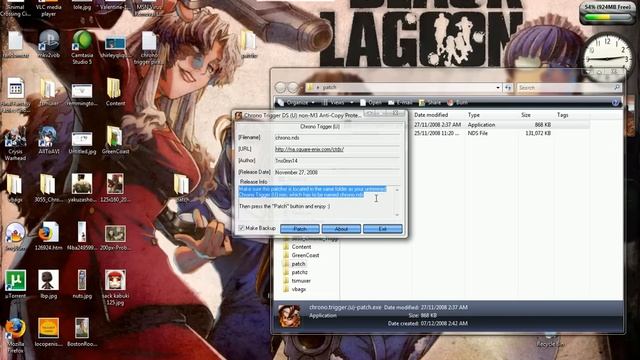Select the patch folder in Explorer tree

[x=298, y=264]
